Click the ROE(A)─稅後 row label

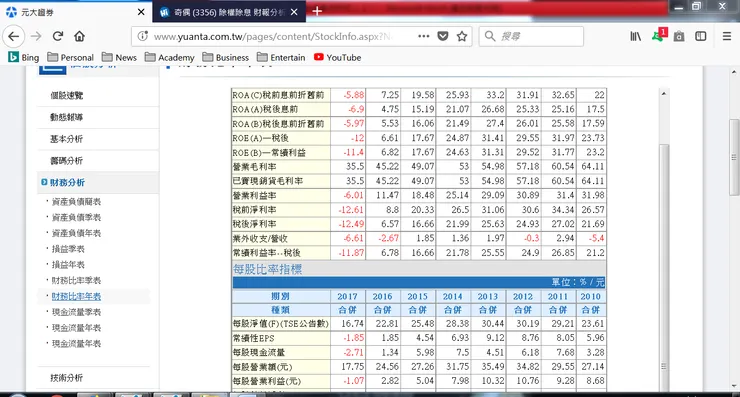(x=261, y=138)
